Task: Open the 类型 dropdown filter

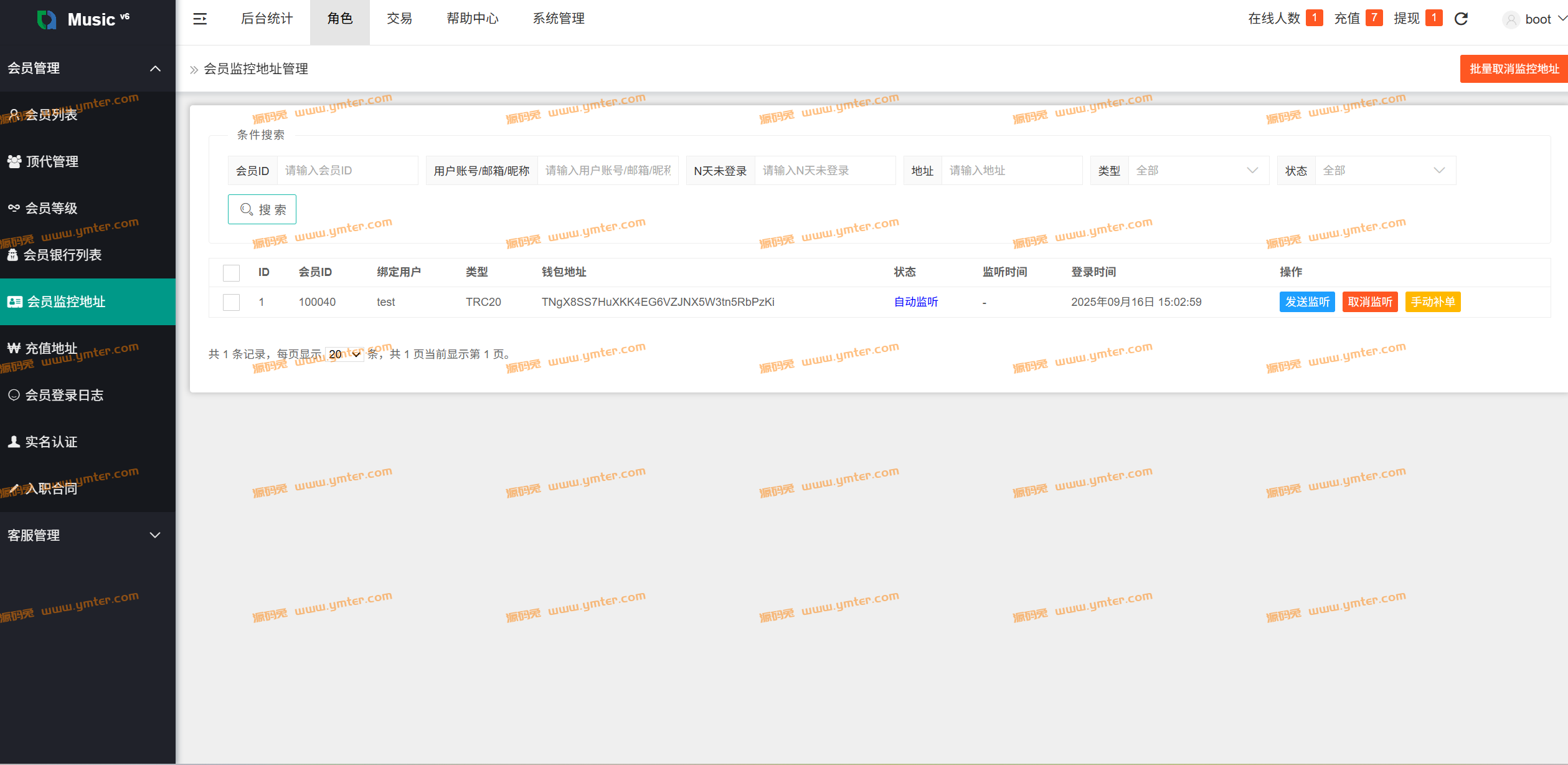Action: click(x=1197, y=171)
